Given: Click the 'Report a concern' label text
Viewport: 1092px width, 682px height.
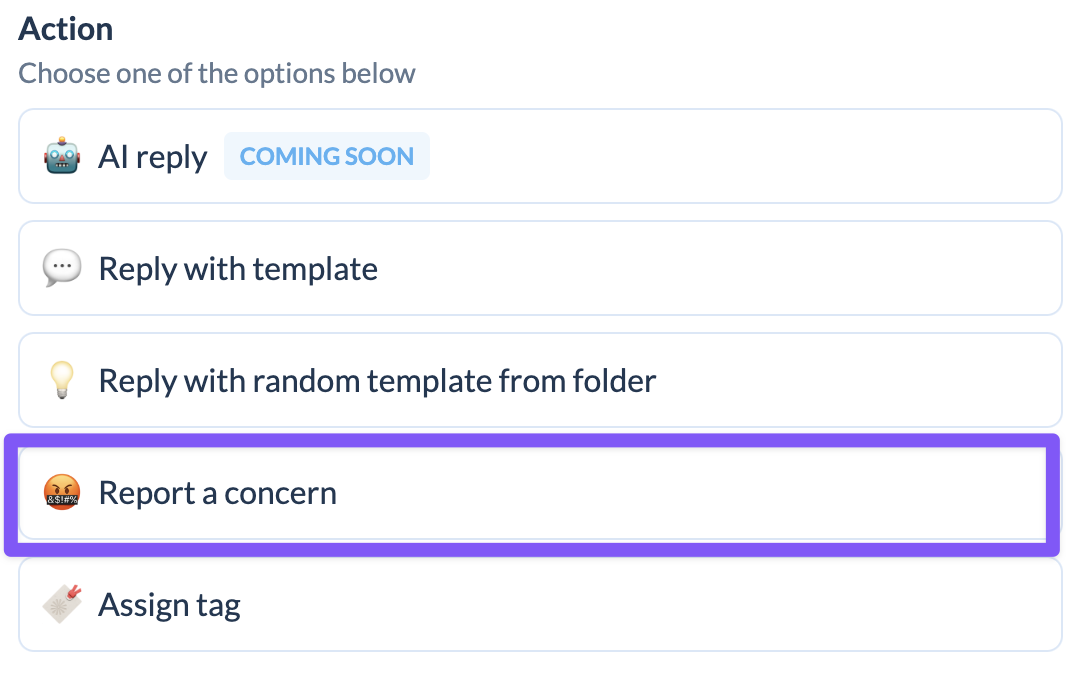Looking at the screenshot, I should pyautogui.click(x=217, y=493).
